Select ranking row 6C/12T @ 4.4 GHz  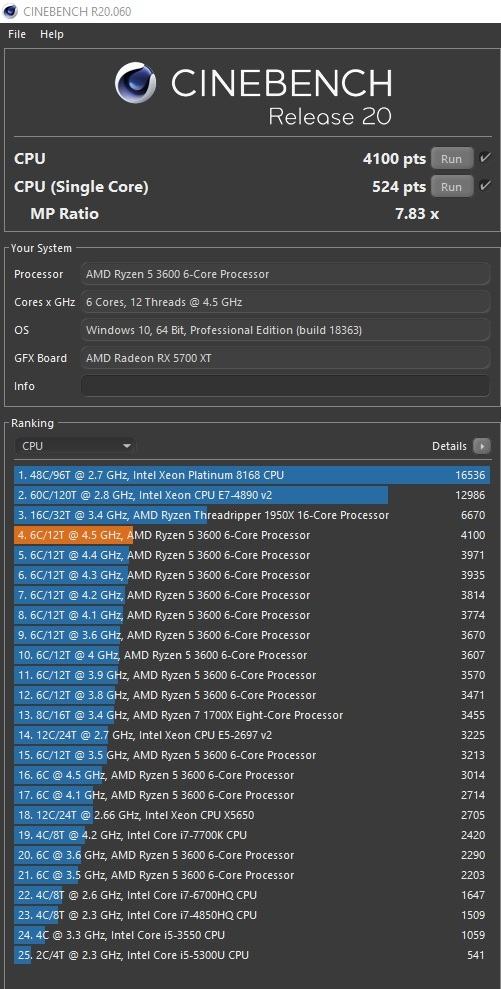point(252,555)
